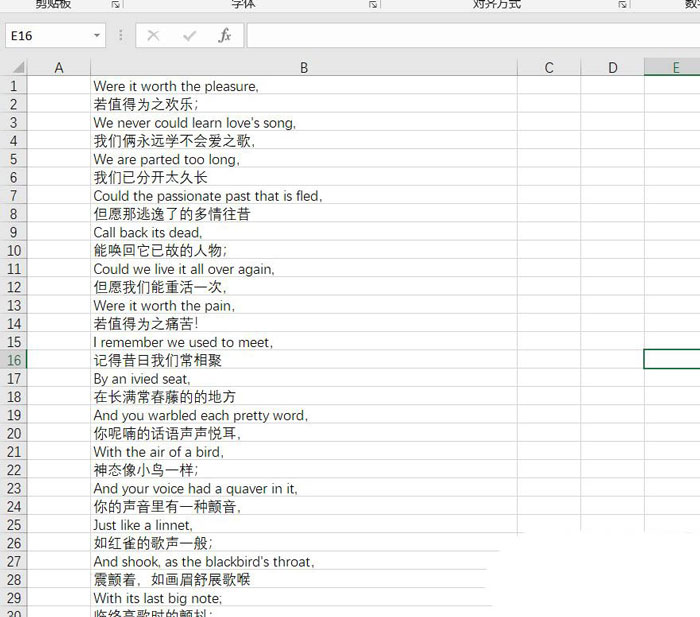Image resolution: width=700 pixels, height=617 pixels.
Task: Open the Clipboard group dialog launcher
Action: tap(116, 5)
